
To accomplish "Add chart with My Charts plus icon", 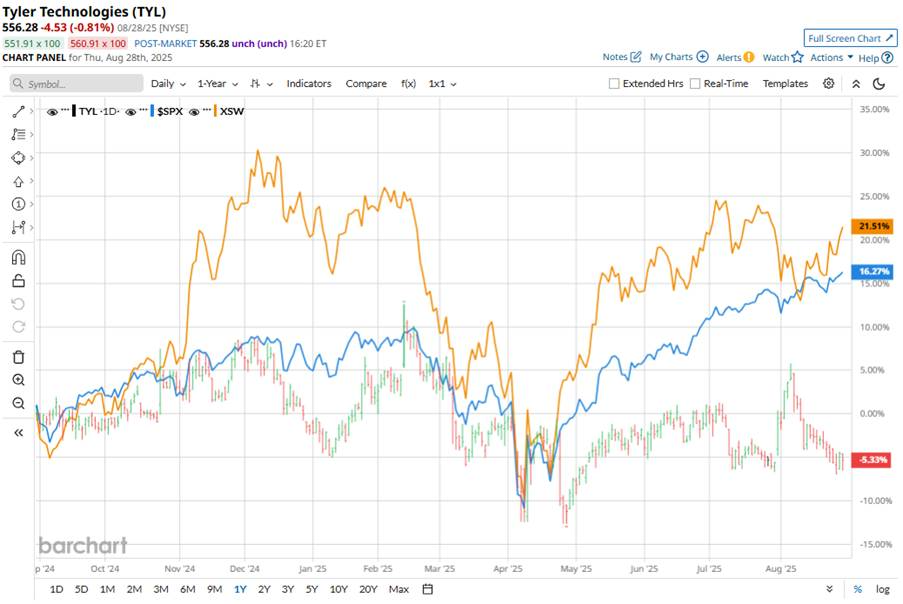I will (x=703, y=56).
